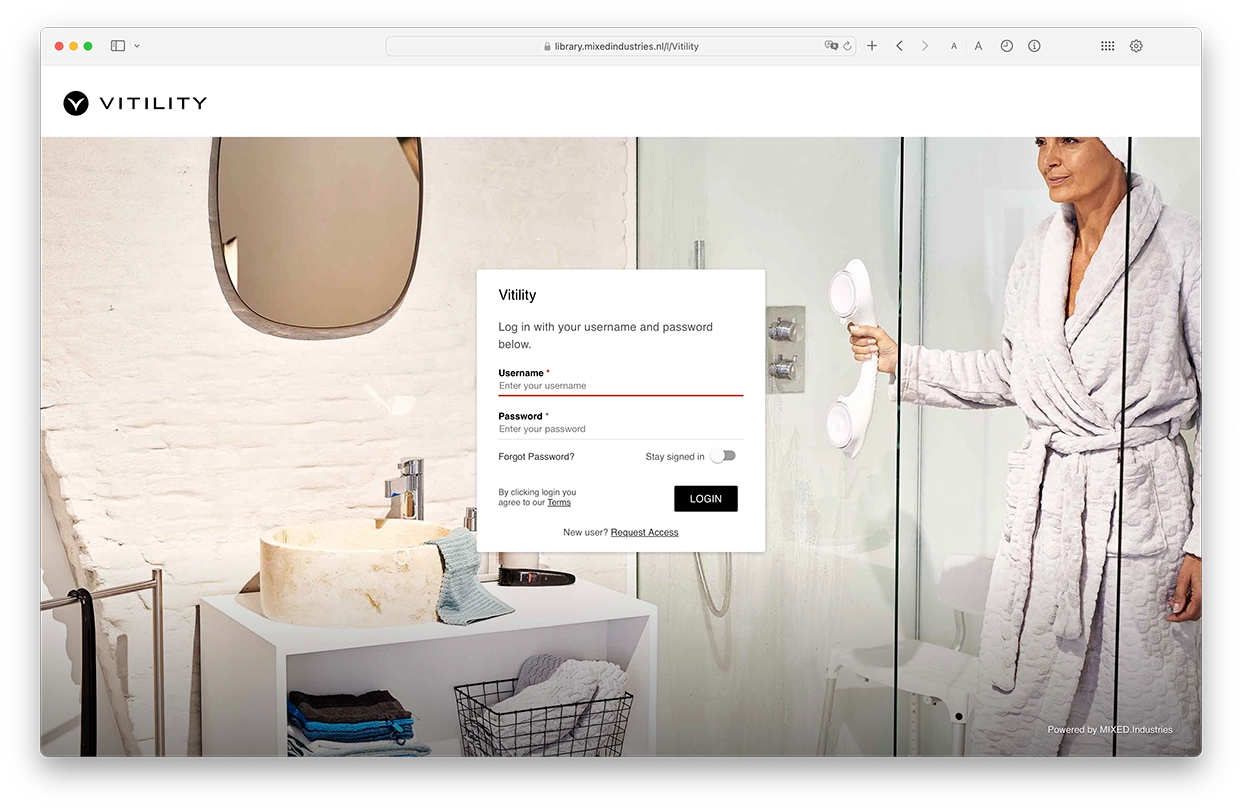Open history via the clock icon
The width and height of the screenshot is (1242, 810).
coord(1007,46)
